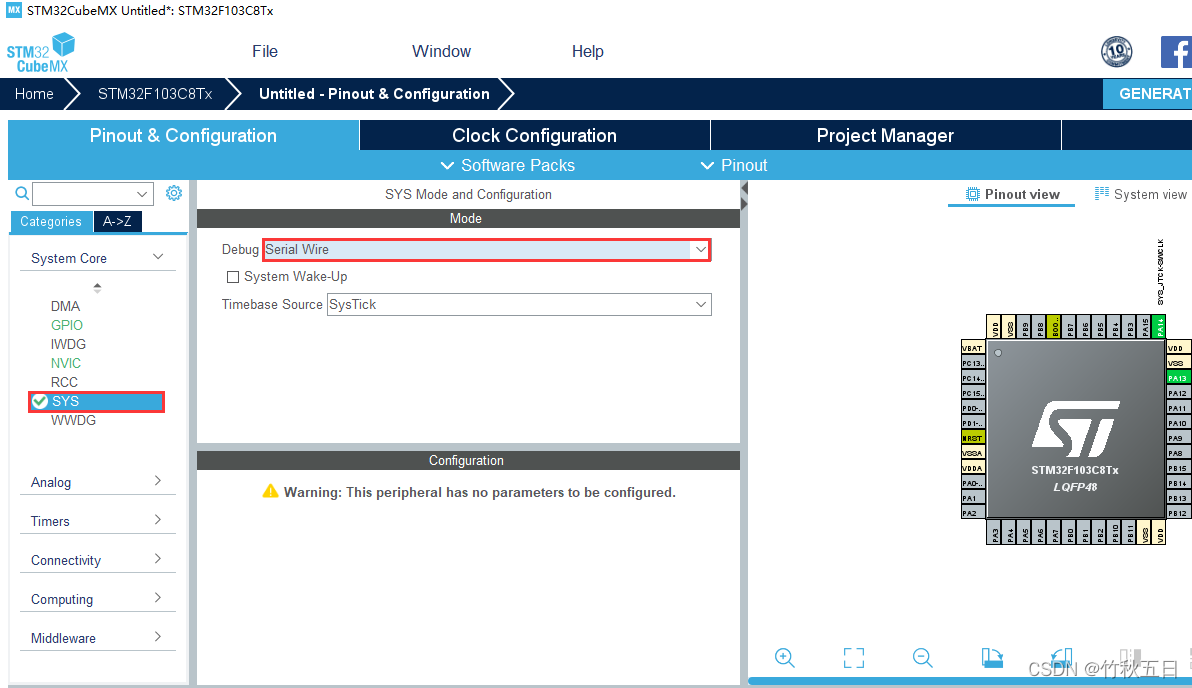
Task: Select the Pinout & Configuration tab
Action: pyautogui.click(x=183, y=135)
